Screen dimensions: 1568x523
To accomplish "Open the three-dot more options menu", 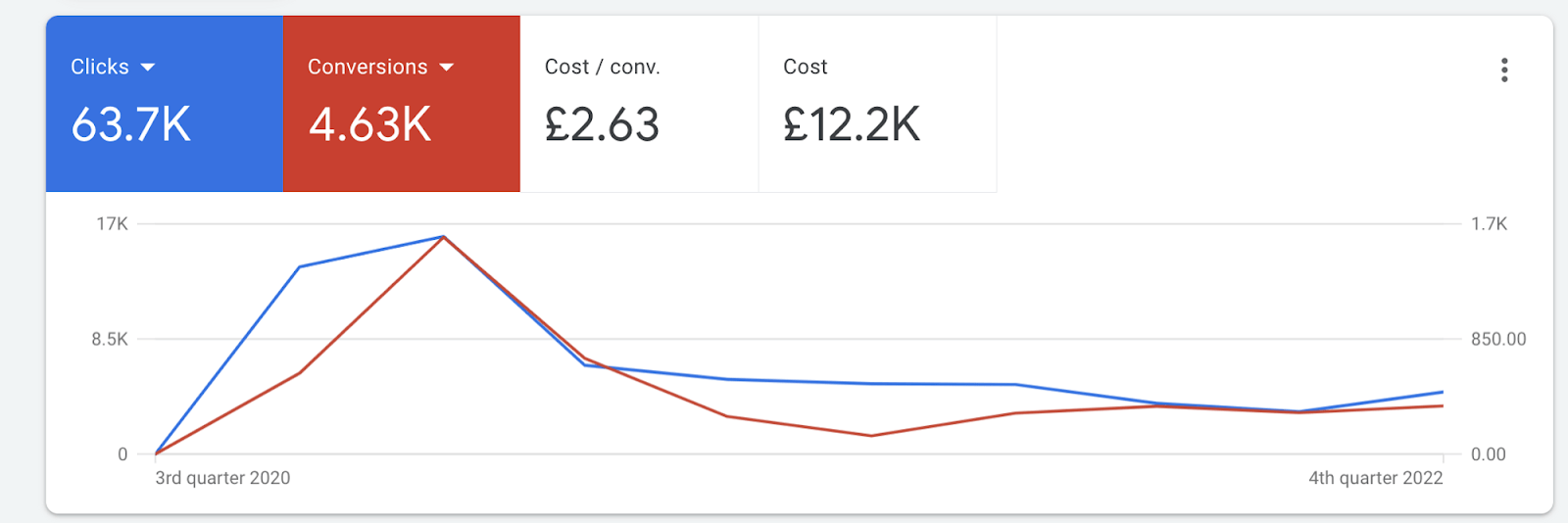I will [1504, 70].
